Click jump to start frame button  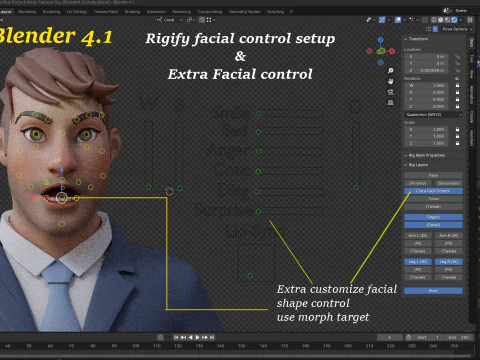tap(176, 337)
